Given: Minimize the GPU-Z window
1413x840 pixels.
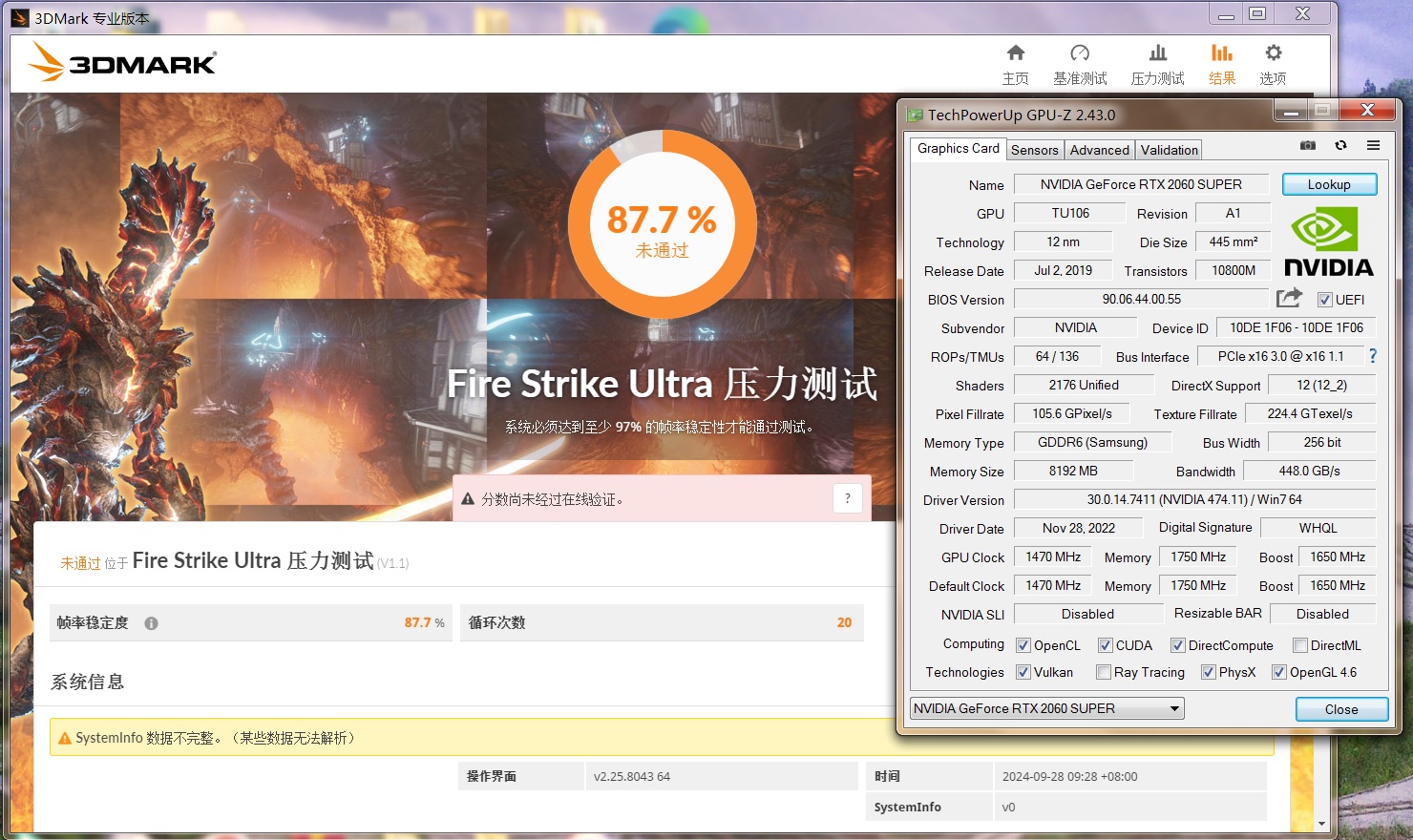Looking at the screenshot, I should point(1291,111).
